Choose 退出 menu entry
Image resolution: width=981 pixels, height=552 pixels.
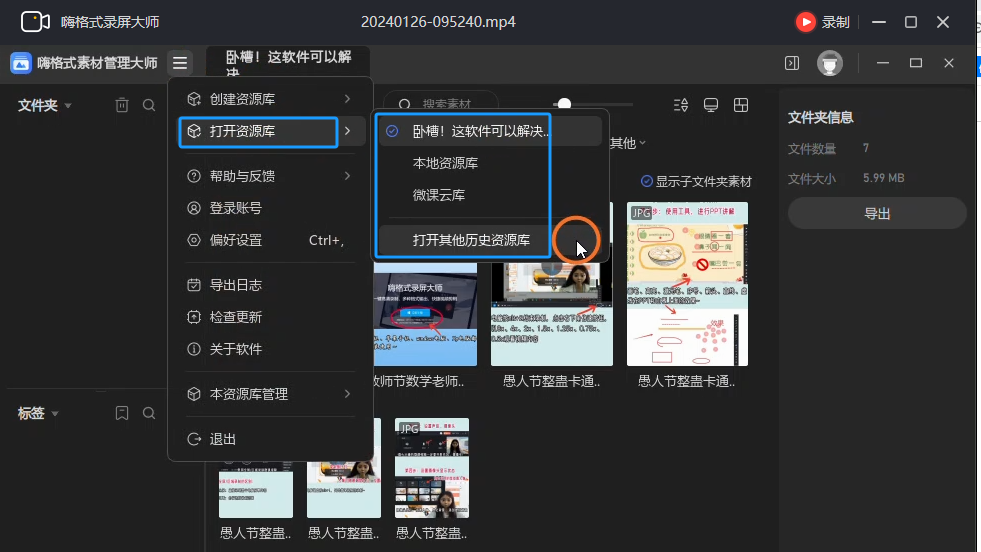point(270,439)
